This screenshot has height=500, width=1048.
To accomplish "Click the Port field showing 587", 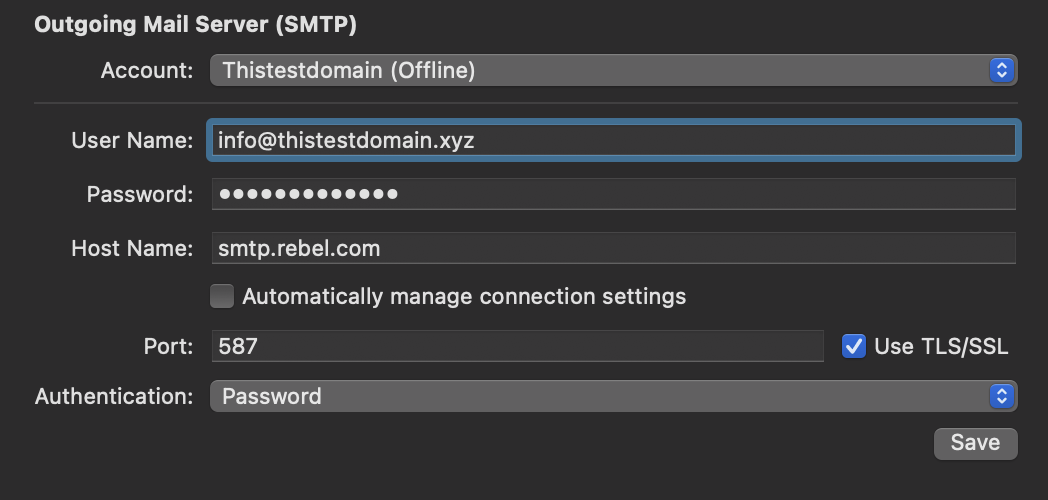I will pos(517,346).
